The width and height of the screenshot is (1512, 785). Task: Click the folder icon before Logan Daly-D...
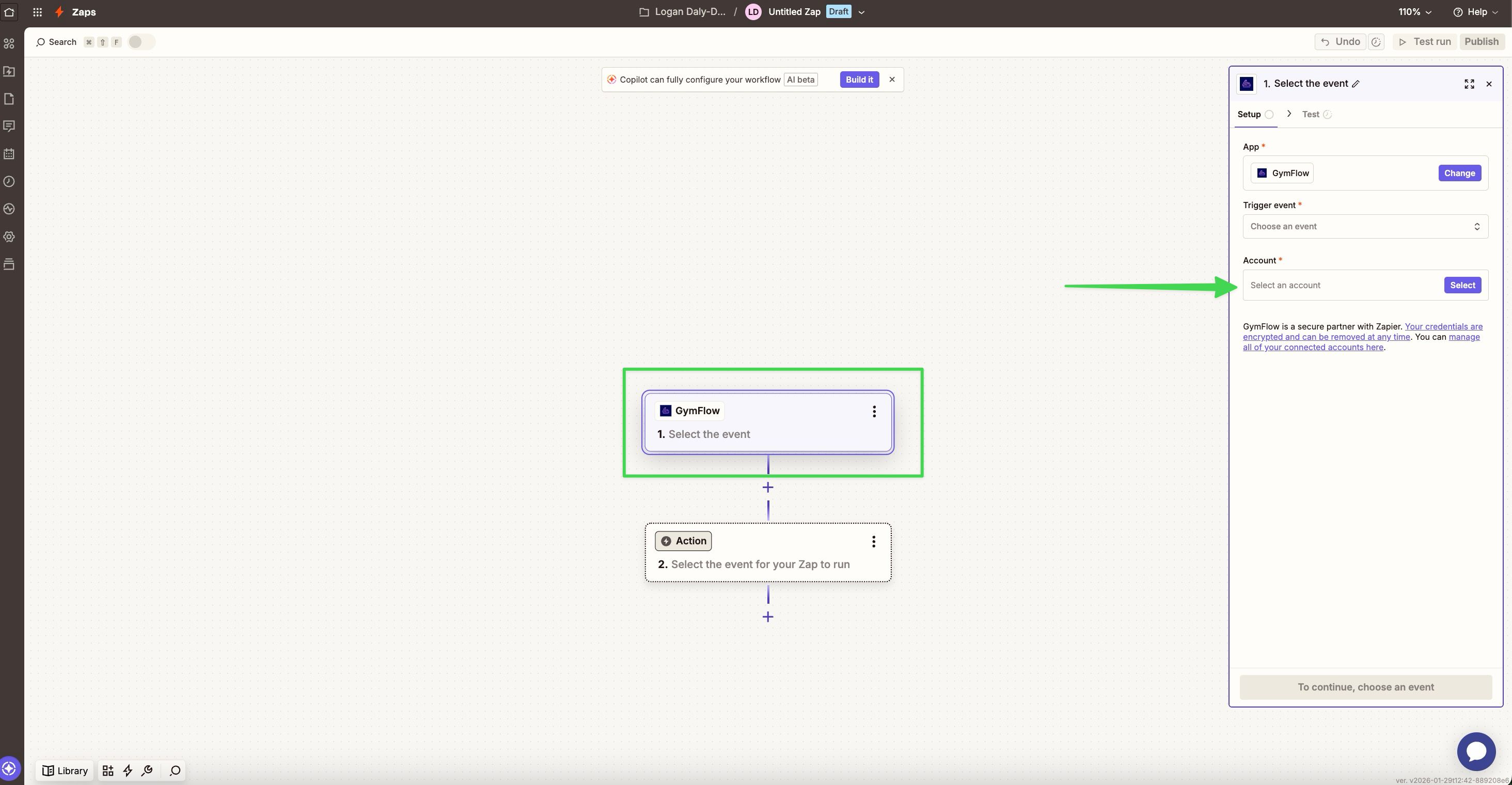644,12
